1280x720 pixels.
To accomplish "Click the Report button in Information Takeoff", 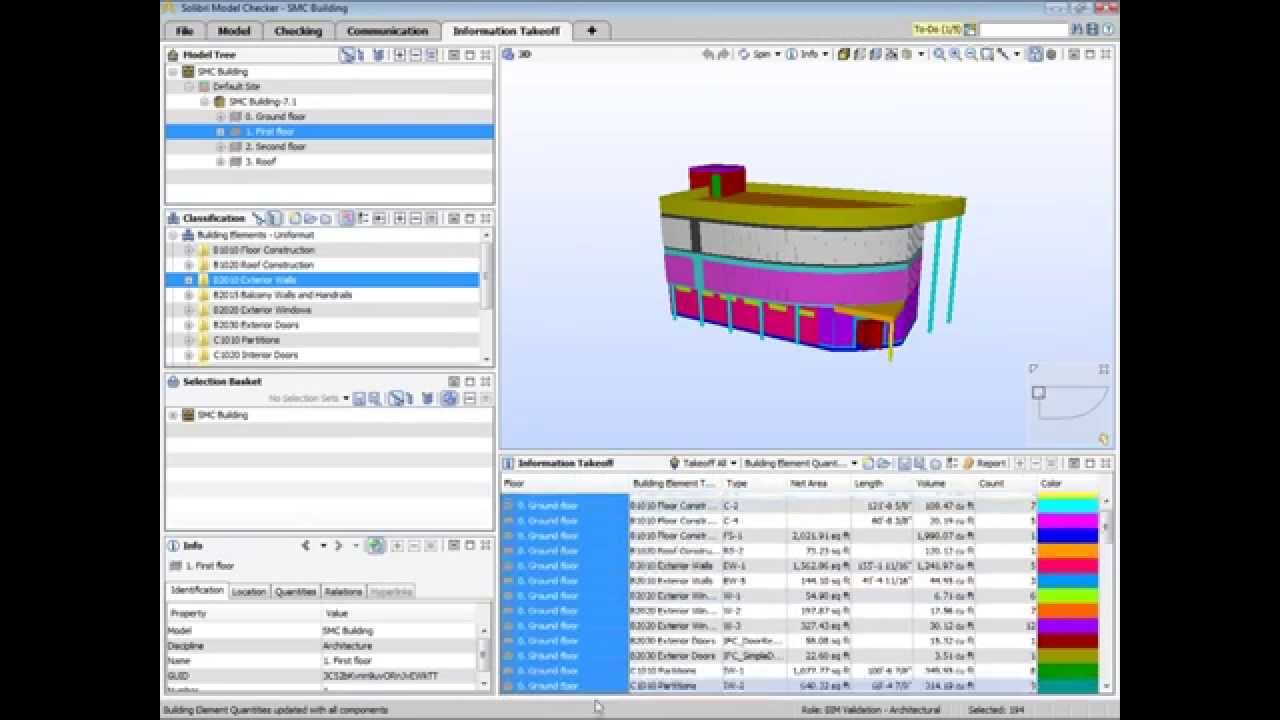I will click(x=985, y=463).
